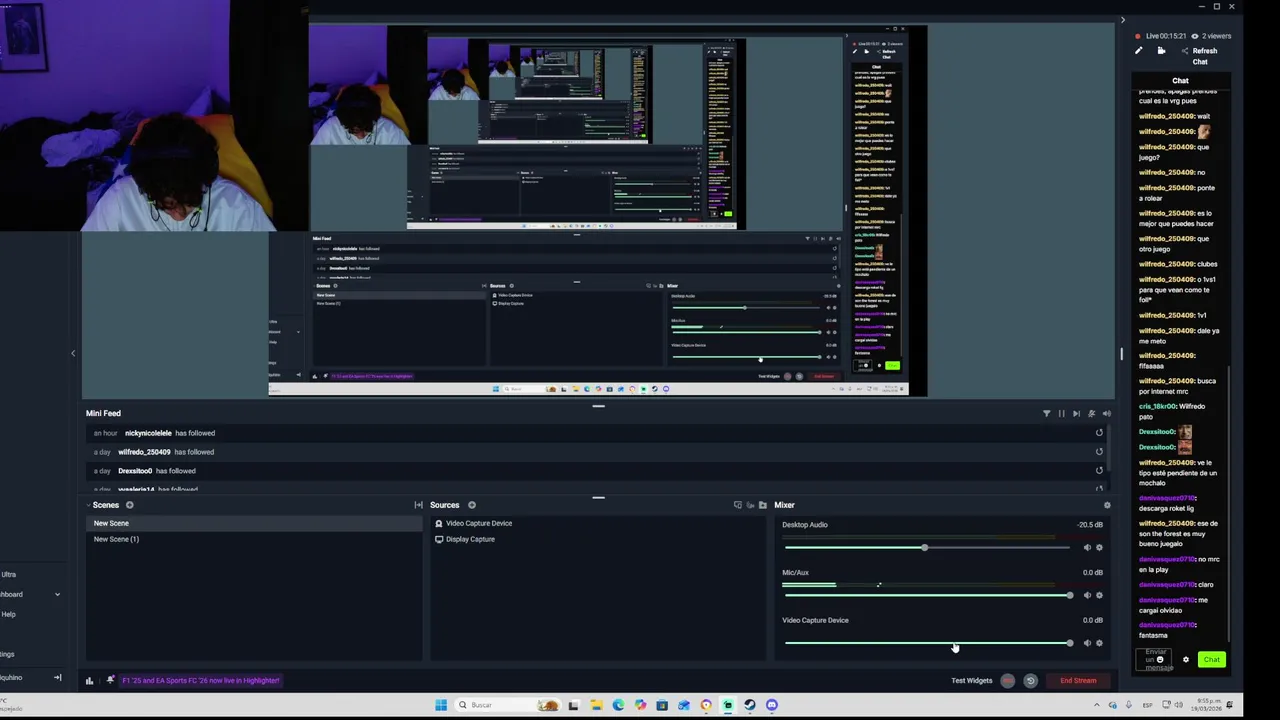Toggle alert volume speaker in Mini Feed
The image size is (1280, 720).
coord(1106,413)
